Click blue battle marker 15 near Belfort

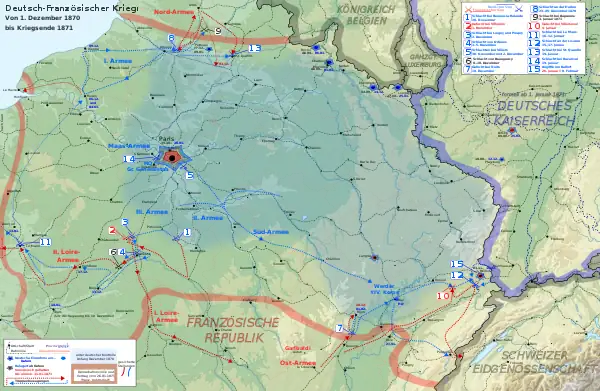pyautogui.click(x=457, y=264)
